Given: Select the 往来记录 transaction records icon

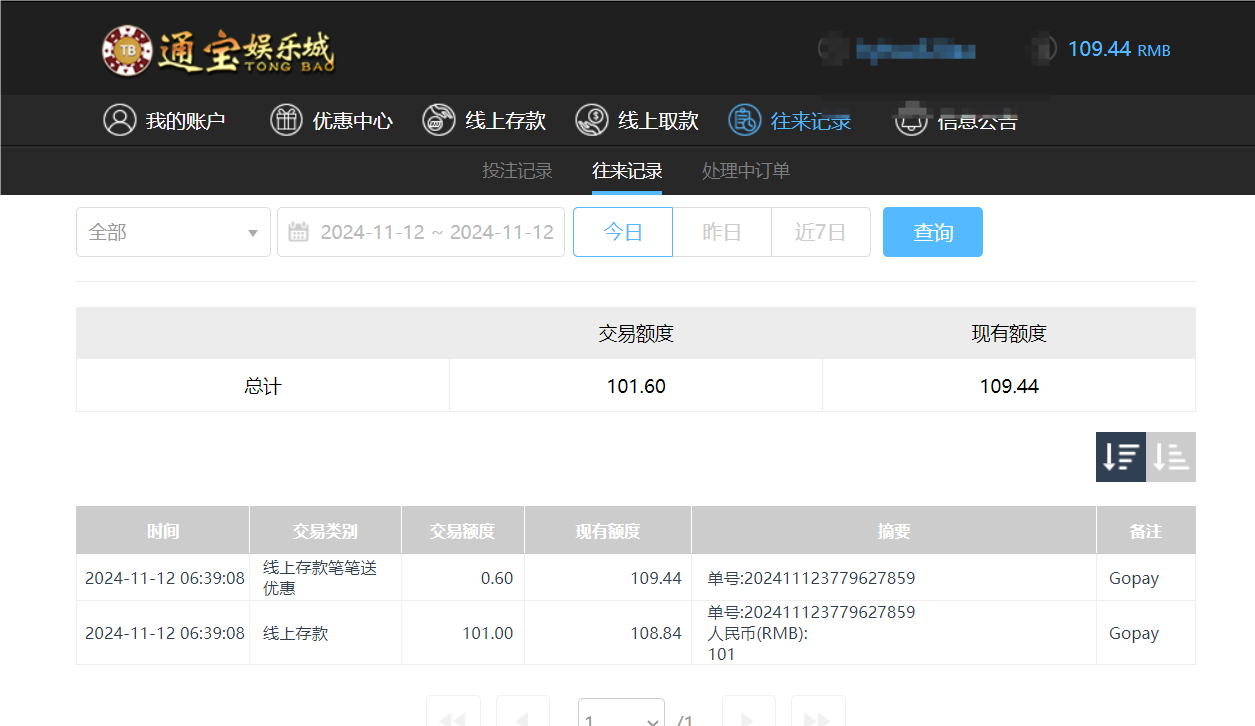Looking at the screenshot, I should click(743, 120).
